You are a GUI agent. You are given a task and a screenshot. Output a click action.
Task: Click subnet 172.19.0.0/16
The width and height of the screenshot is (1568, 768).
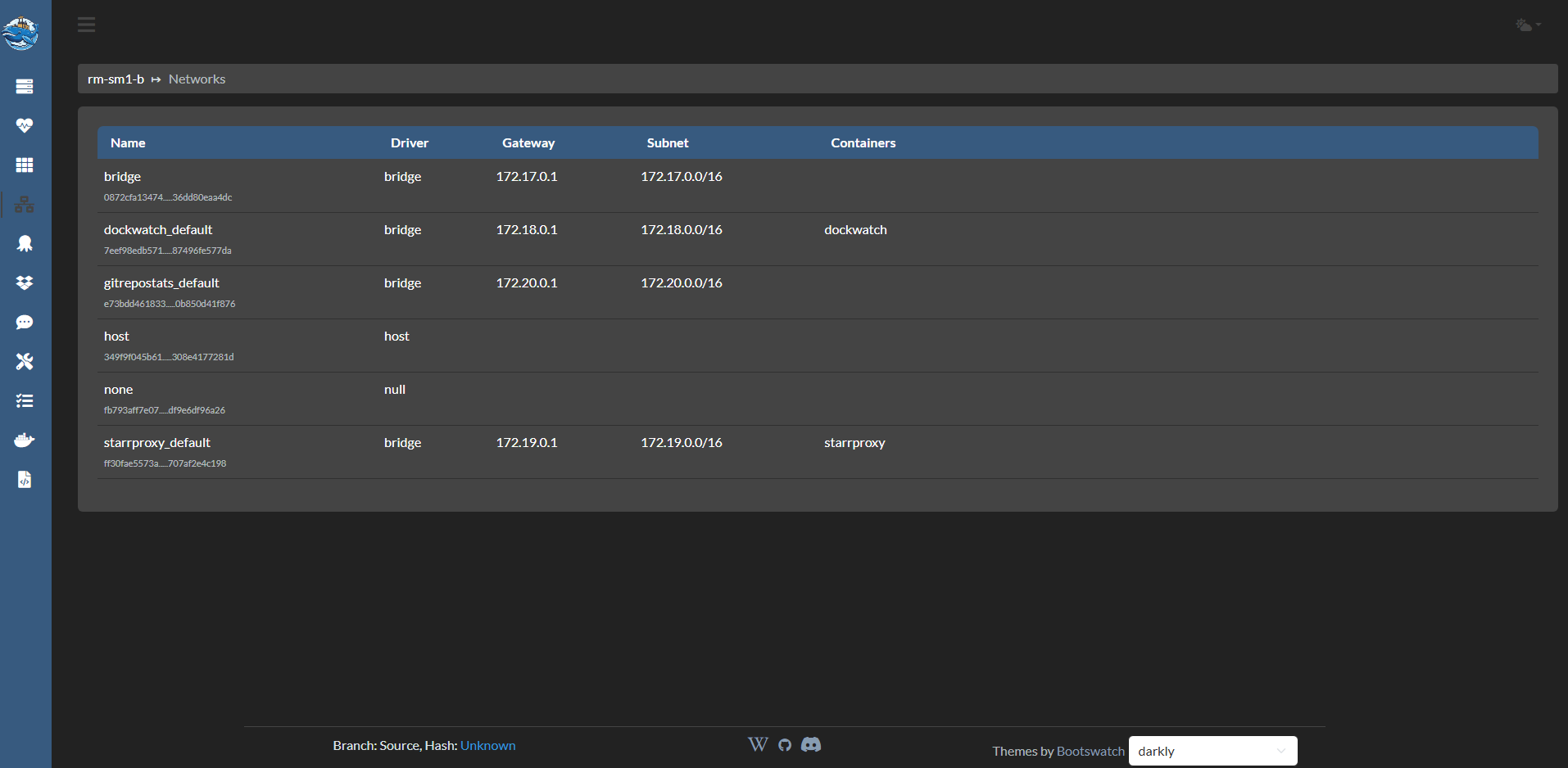(682, 442)
